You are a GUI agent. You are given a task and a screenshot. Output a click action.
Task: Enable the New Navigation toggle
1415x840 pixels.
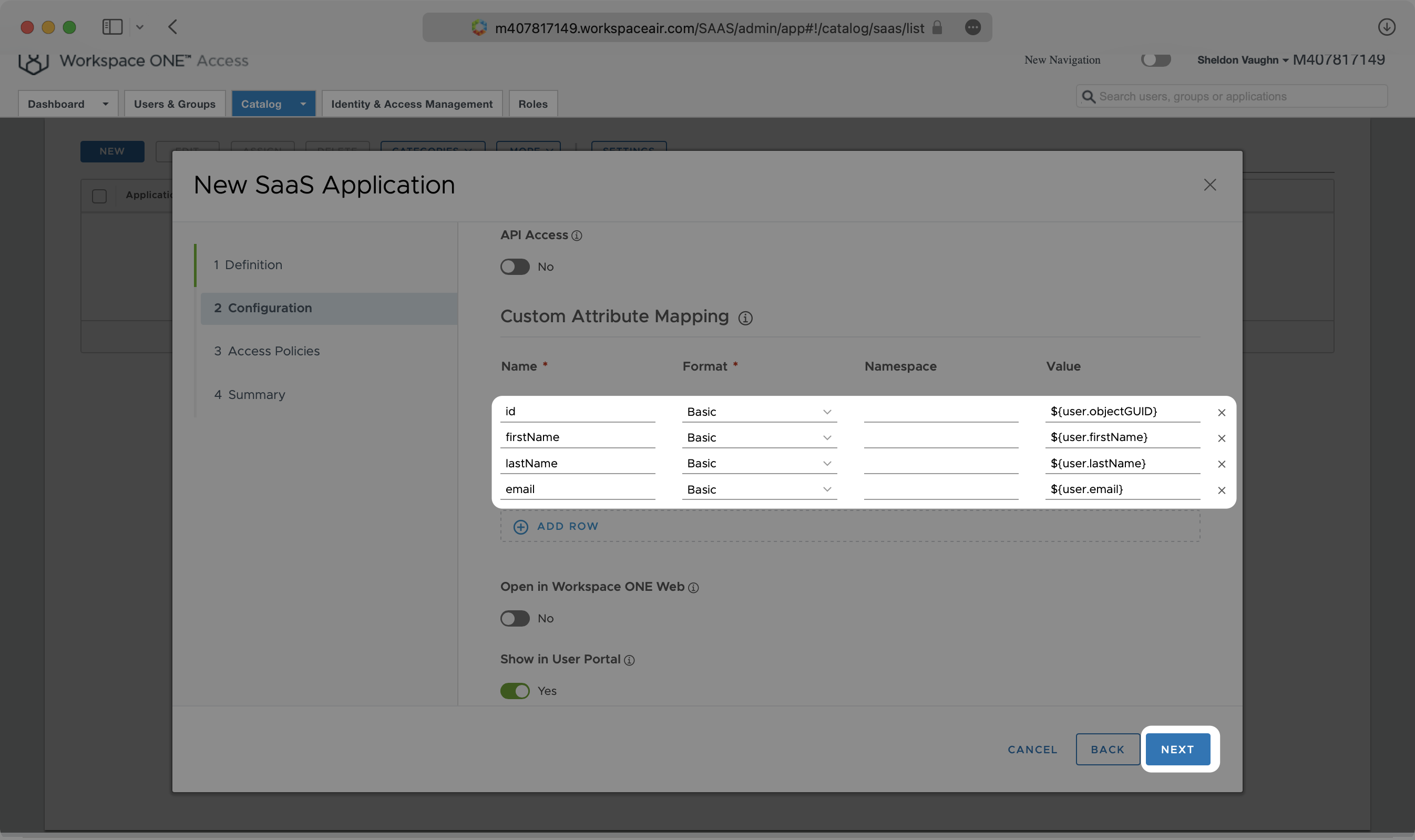(1156, 60)
